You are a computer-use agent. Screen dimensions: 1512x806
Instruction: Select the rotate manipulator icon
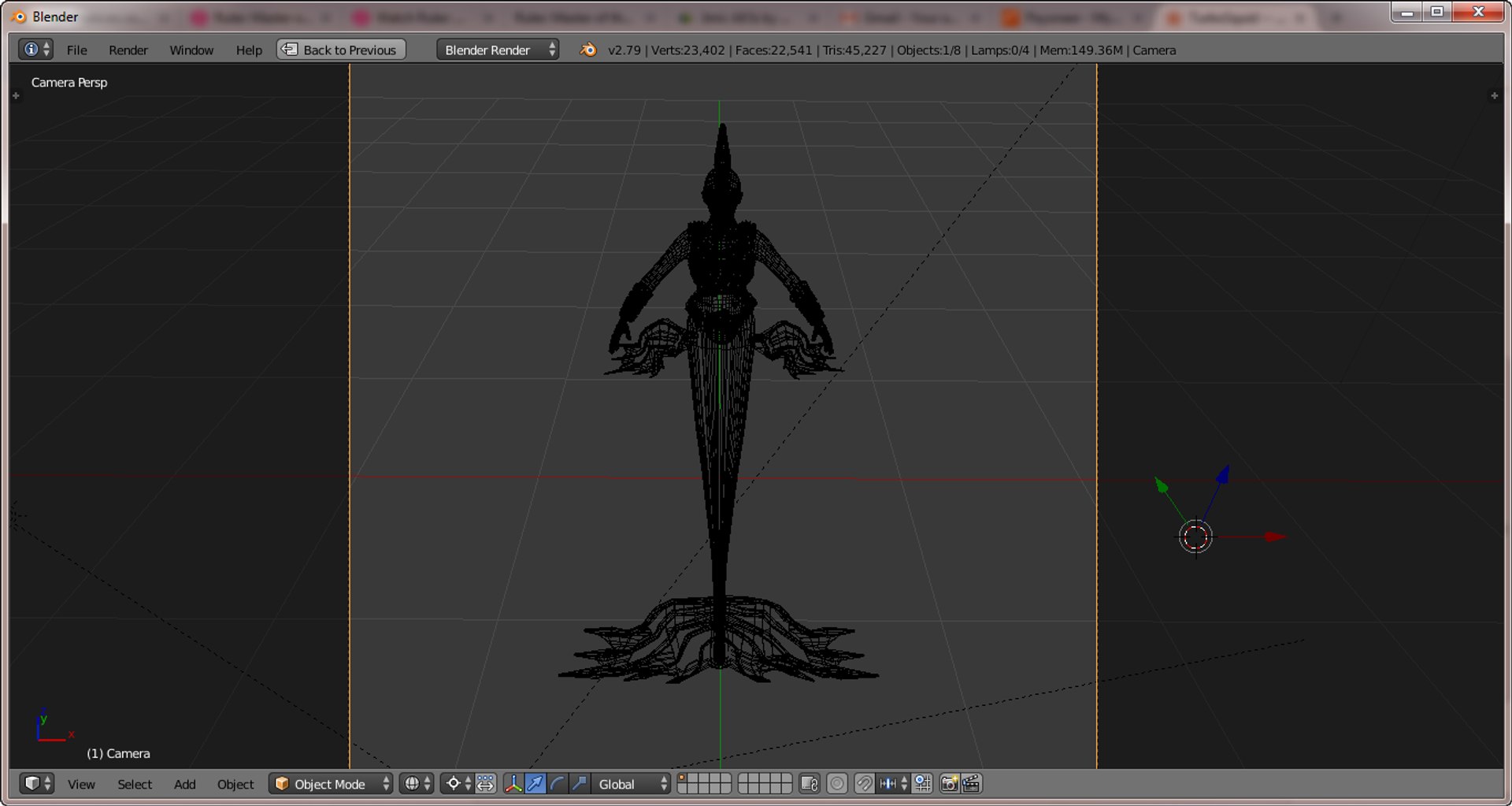coord(558,783)
